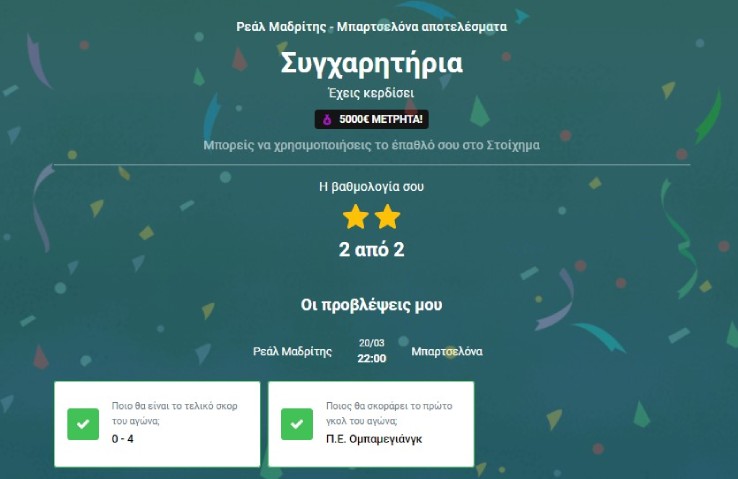Click the 0 - 4 score answer
This screenshot has width=738, height=479.
(x=122, y=439)
